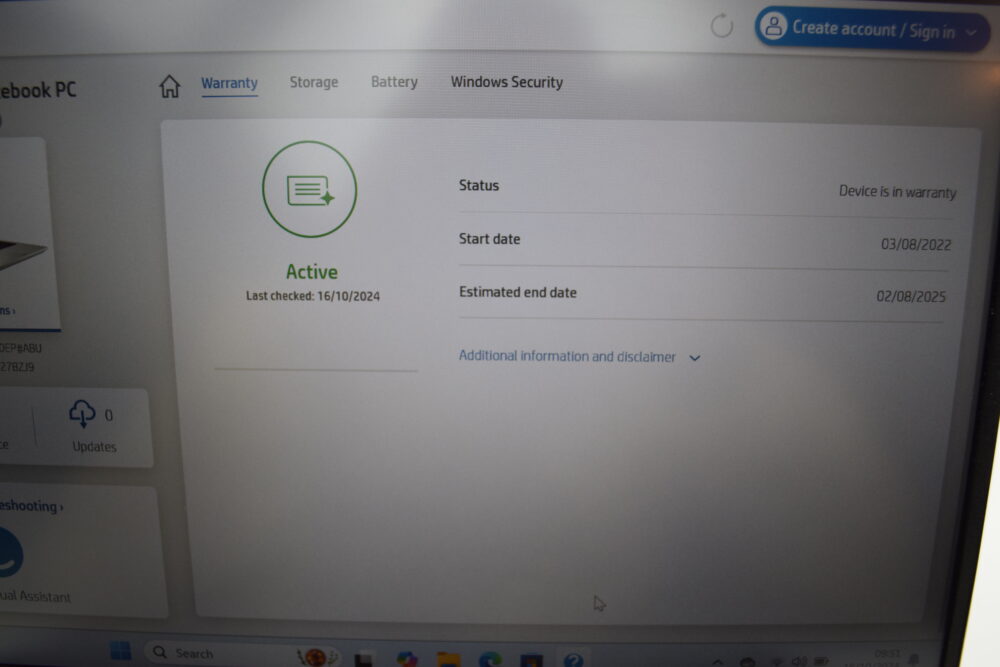This screenshot has width=1000, height=667.
Task: Open the Windows Start menu
Action: pos(121,651)
